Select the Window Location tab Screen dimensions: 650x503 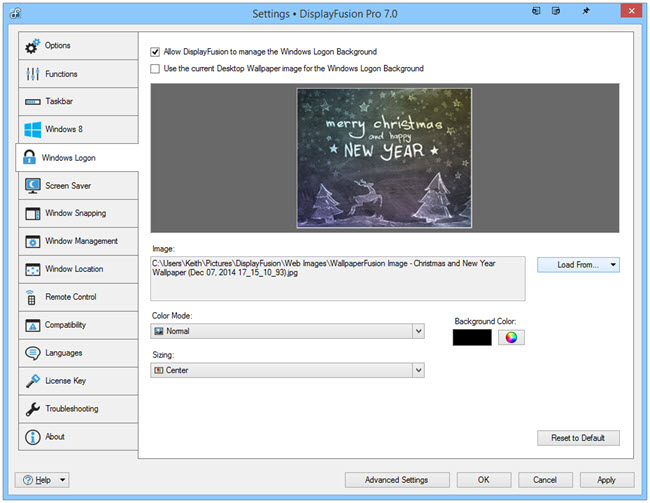78,269
